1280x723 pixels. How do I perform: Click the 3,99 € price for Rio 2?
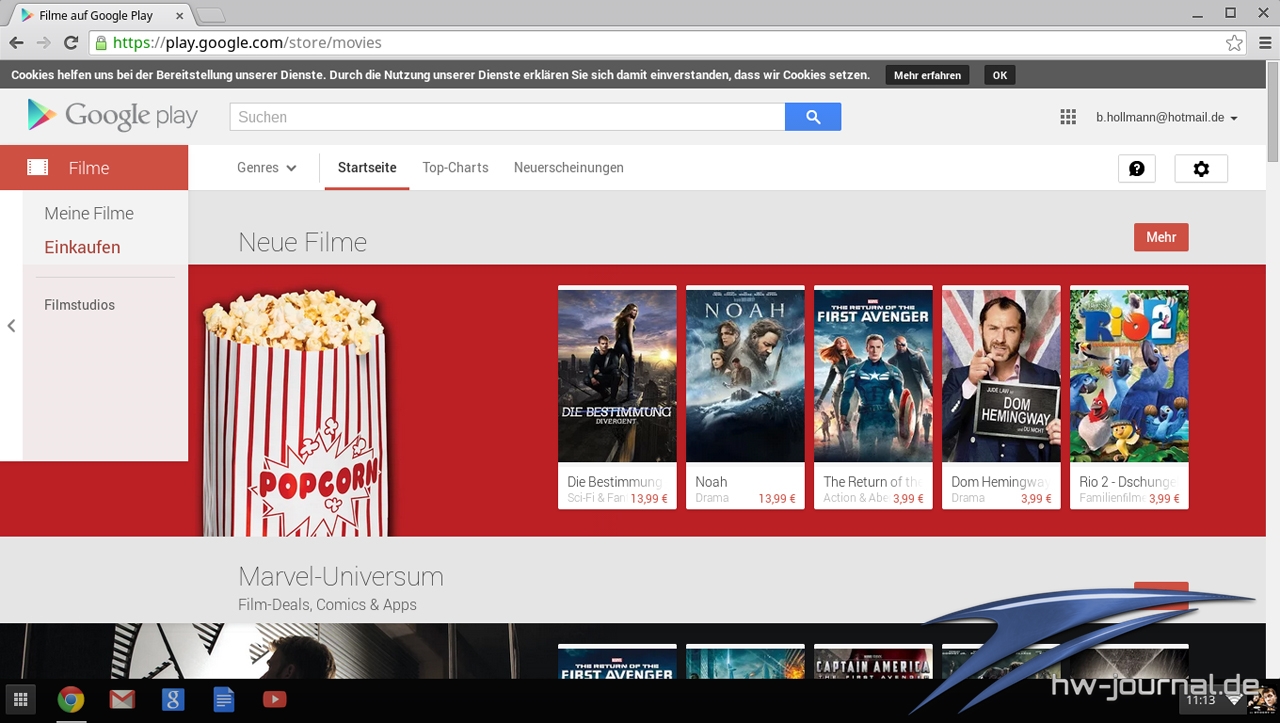[1164, 498]
